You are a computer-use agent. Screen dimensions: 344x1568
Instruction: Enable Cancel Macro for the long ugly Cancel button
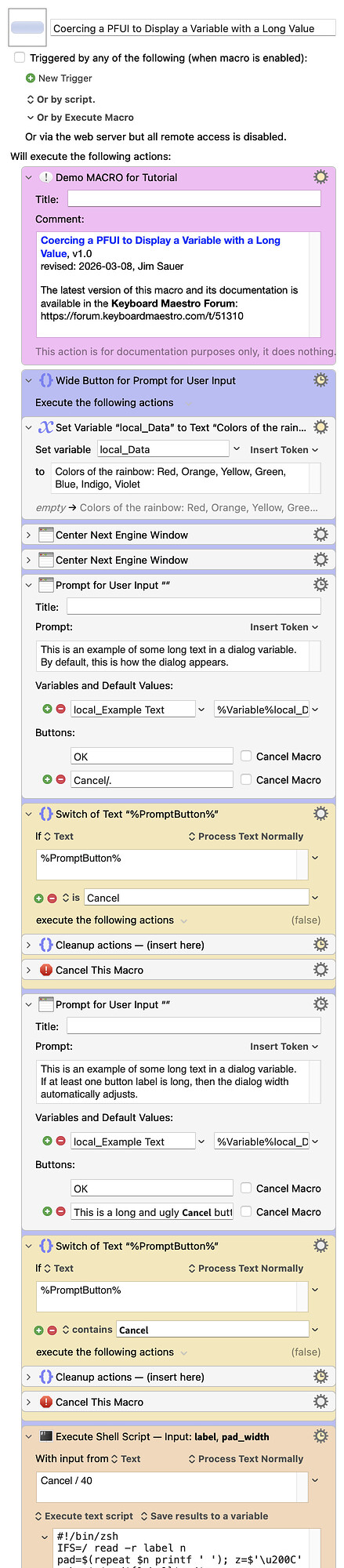[x=246, y=1211]
